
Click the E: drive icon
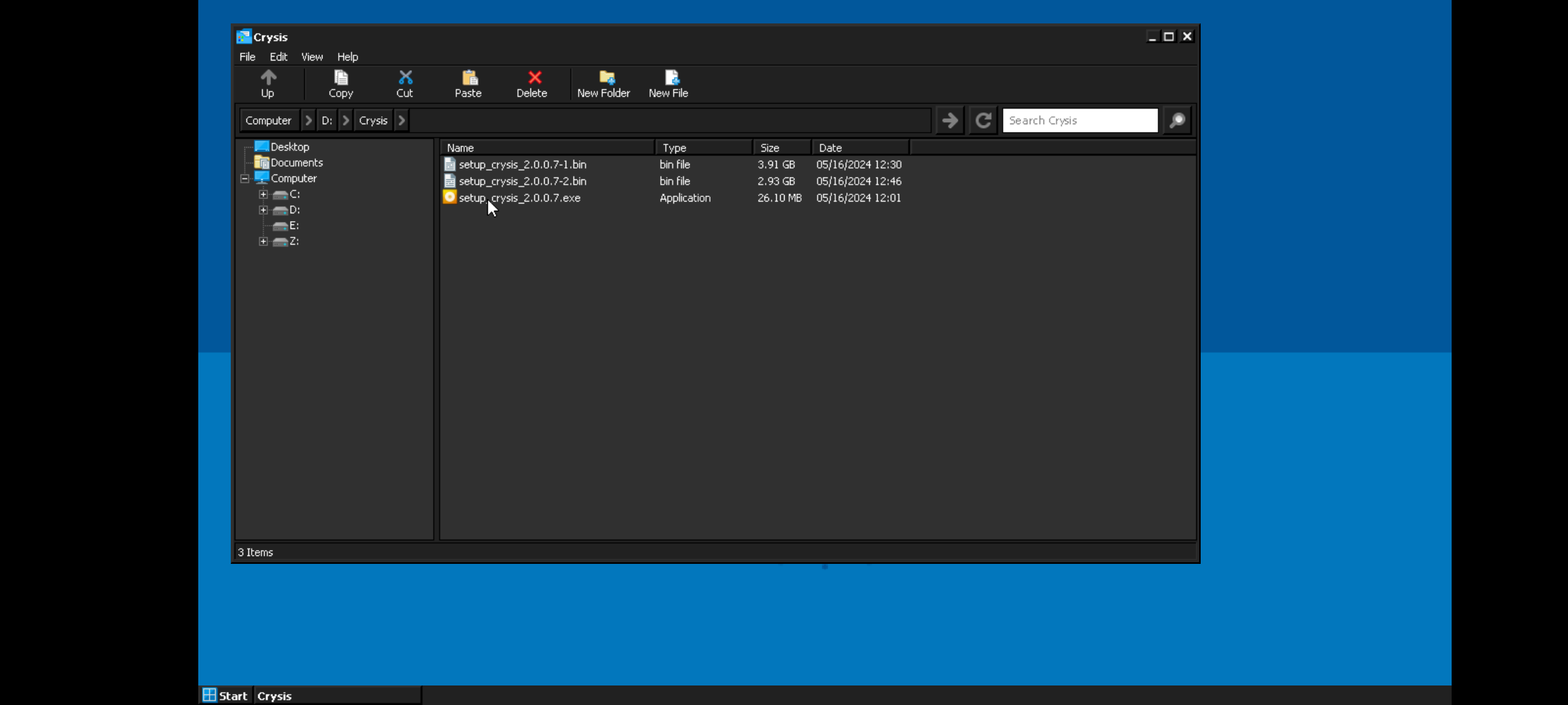[280, 226]
